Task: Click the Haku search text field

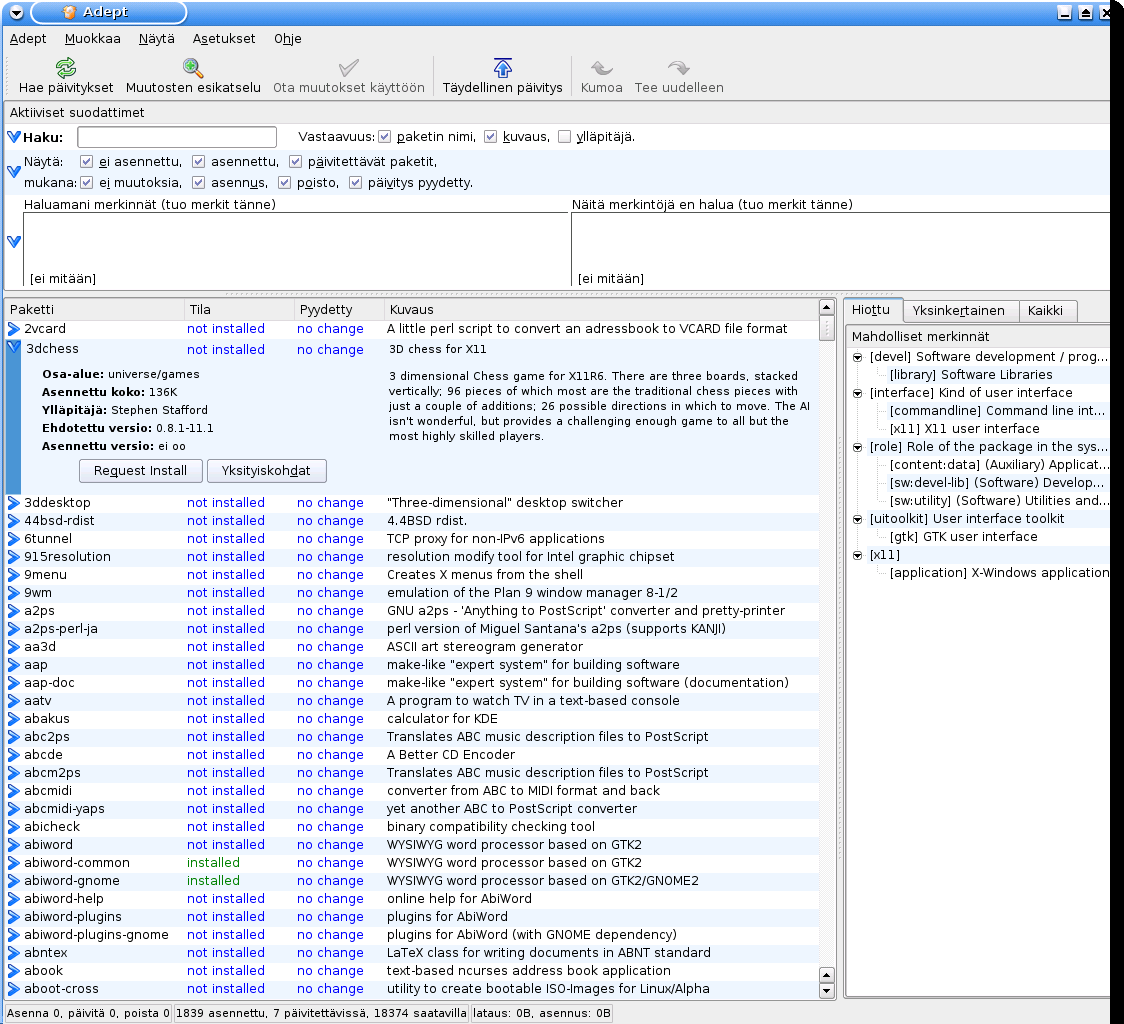Action: tap(177, 137)
